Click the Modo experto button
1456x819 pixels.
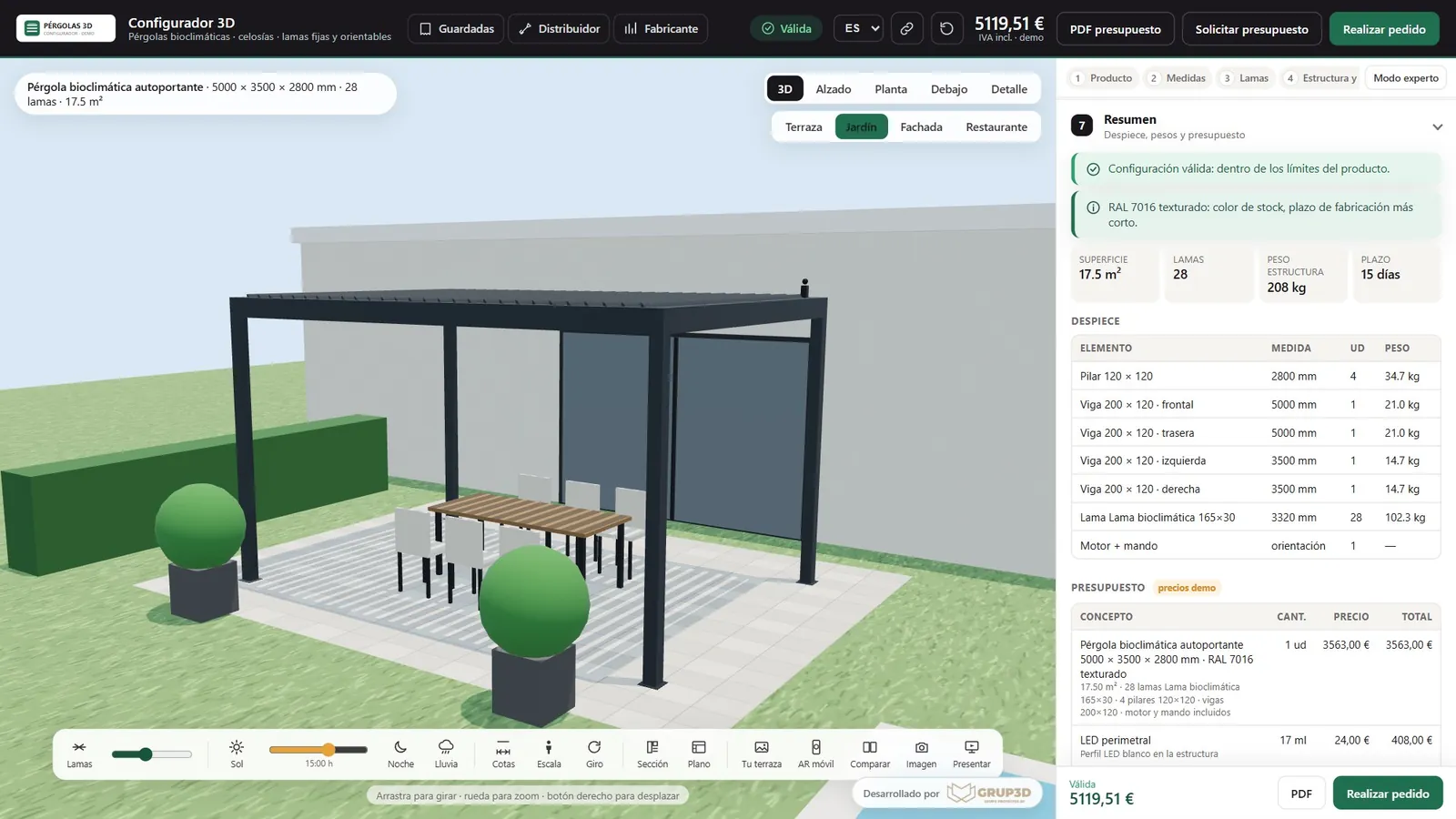tap(1406, 78)
